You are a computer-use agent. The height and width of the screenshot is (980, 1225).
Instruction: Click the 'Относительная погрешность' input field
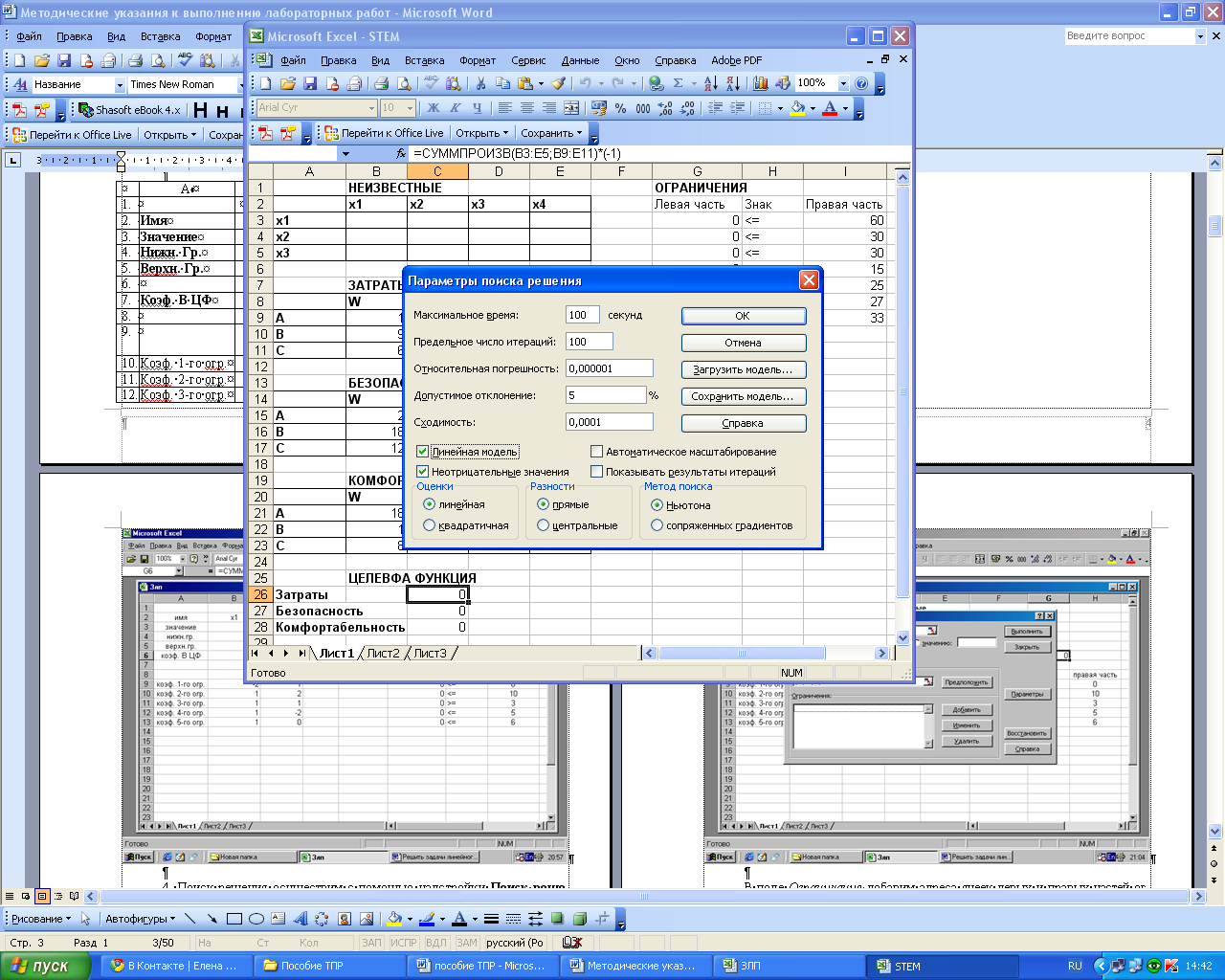pos(610,368)
